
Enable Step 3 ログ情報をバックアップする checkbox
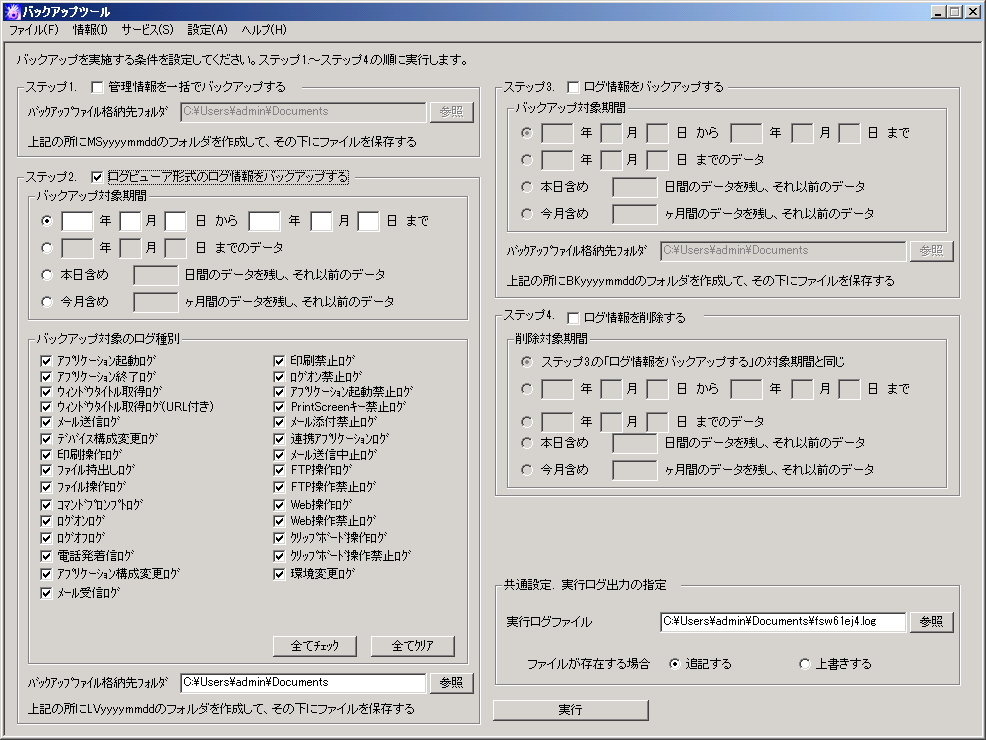pyautogui.click(x=574, y=87)
